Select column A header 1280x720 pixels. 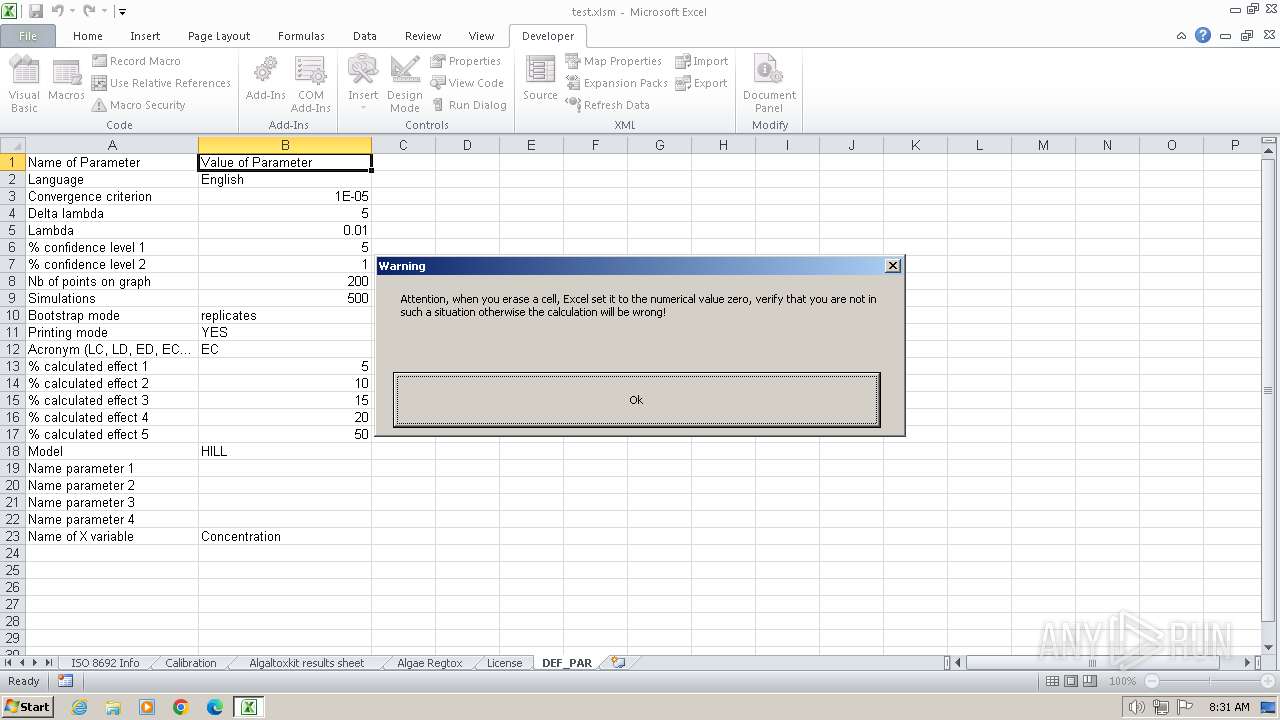tap(112, 145)
